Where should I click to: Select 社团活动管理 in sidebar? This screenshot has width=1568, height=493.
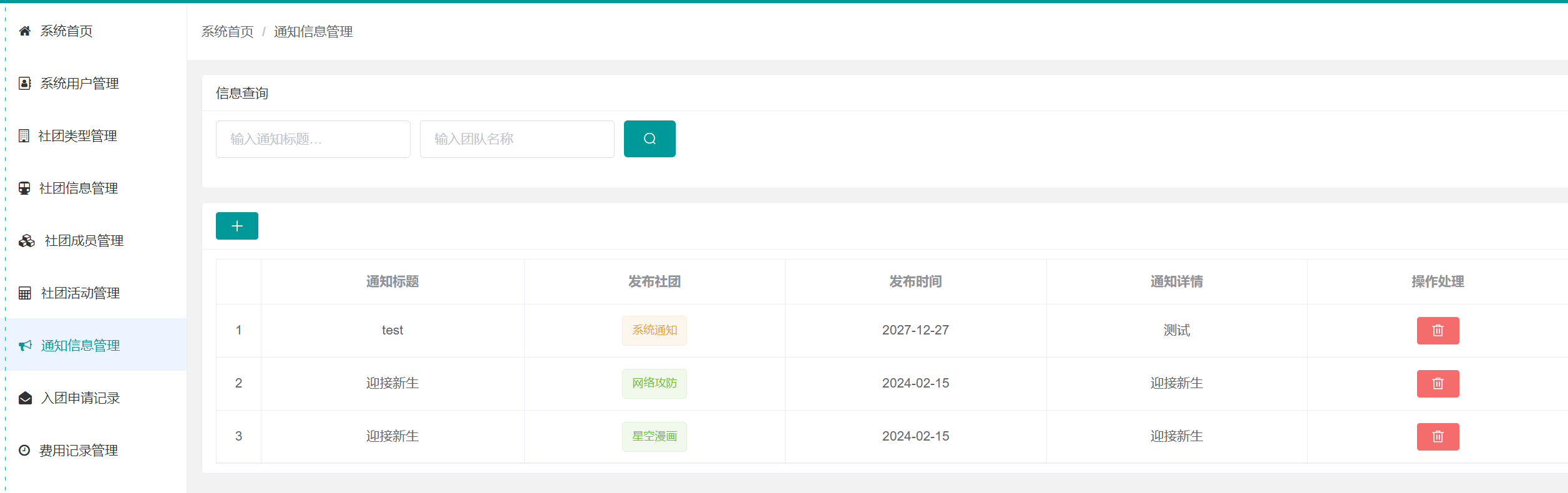click(80, 293)
